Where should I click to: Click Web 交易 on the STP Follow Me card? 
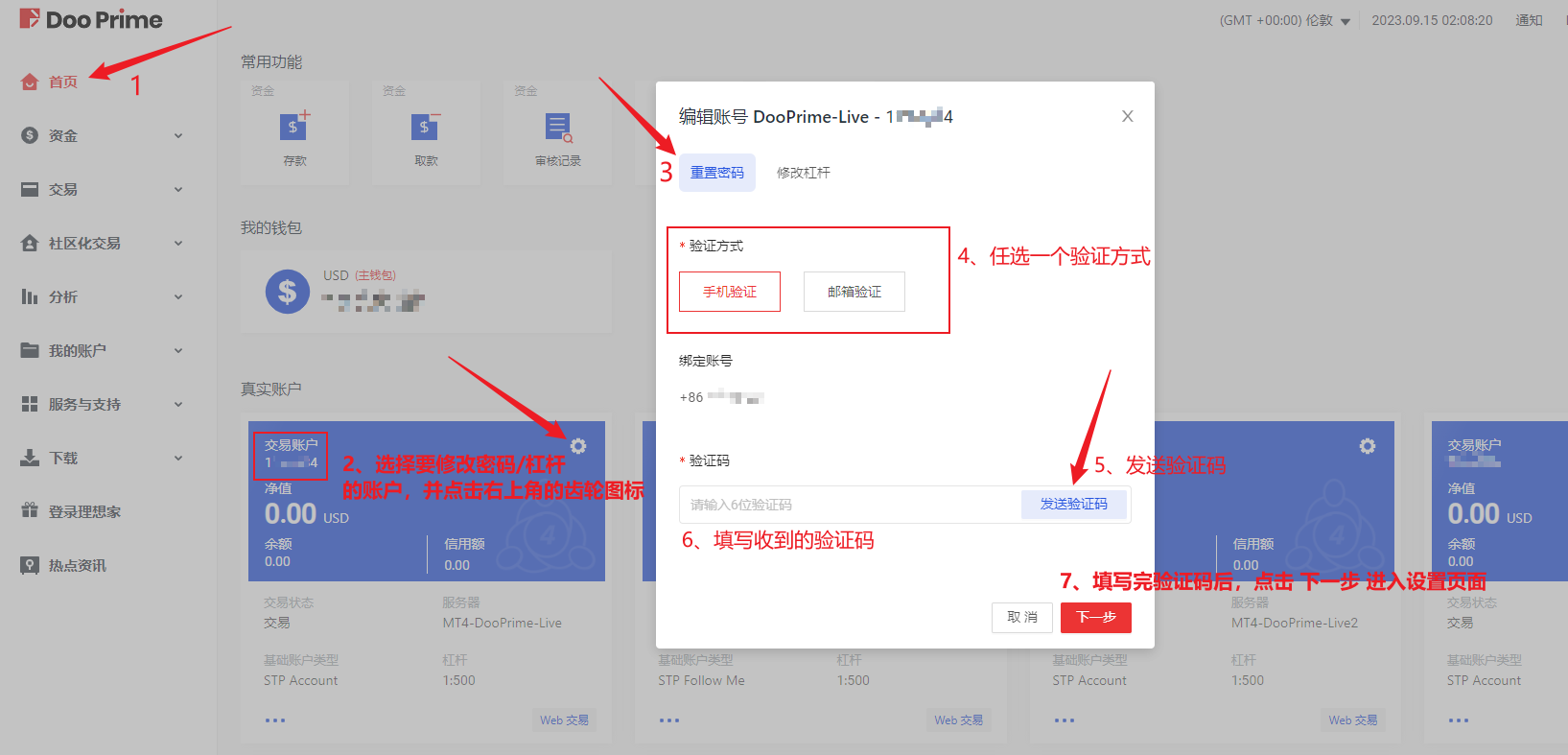click(959, 720)
